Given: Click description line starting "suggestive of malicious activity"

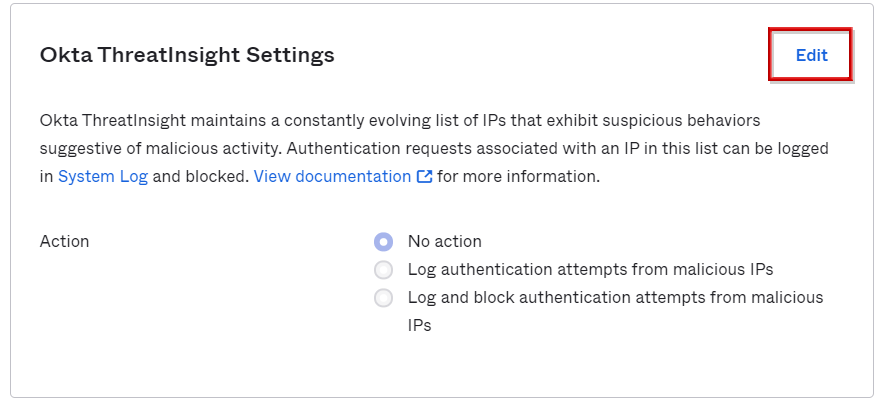Looking at the screenshot, I should (434, 149).
